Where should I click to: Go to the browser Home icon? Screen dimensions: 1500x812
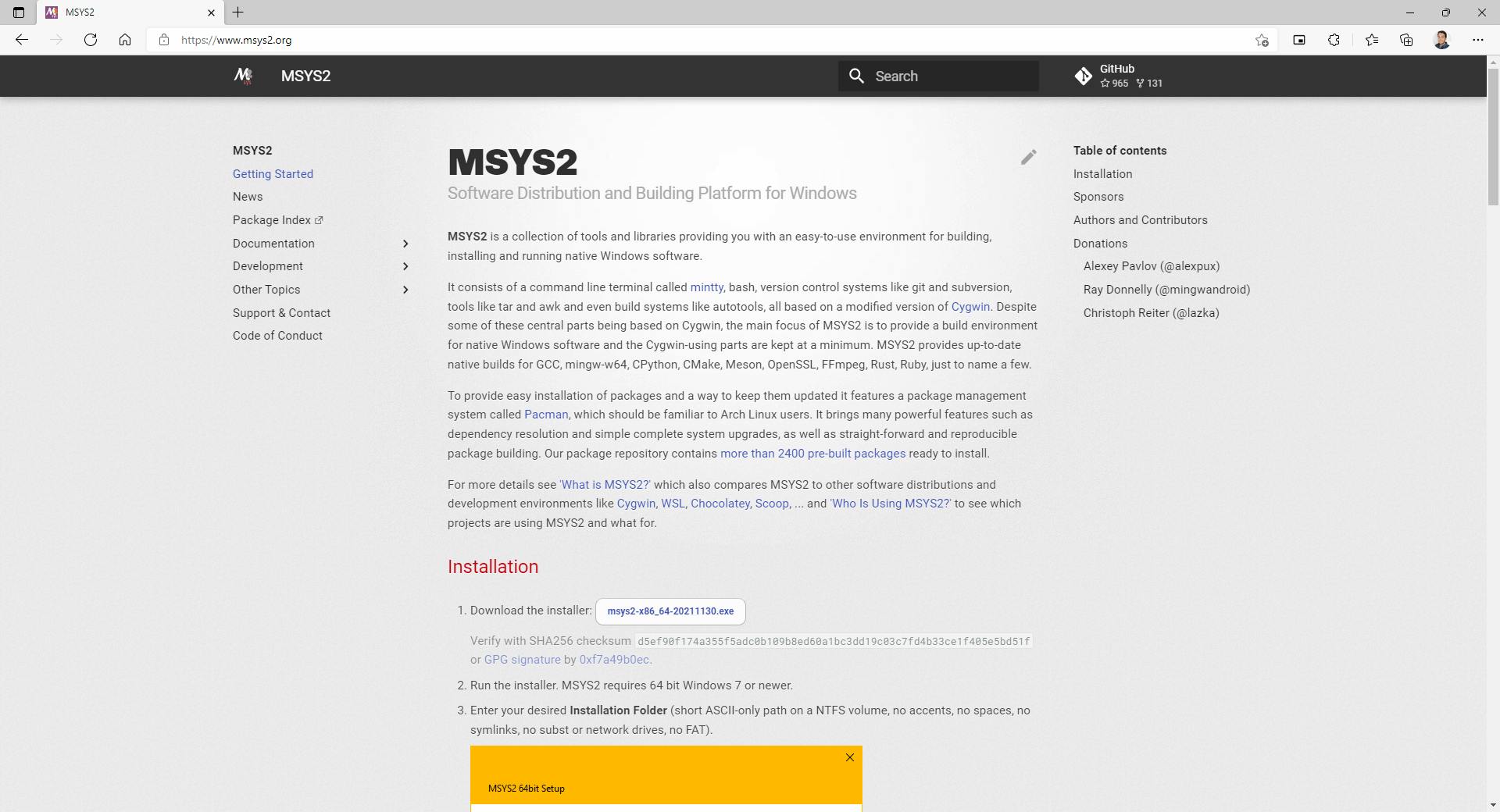click(125, 40)
